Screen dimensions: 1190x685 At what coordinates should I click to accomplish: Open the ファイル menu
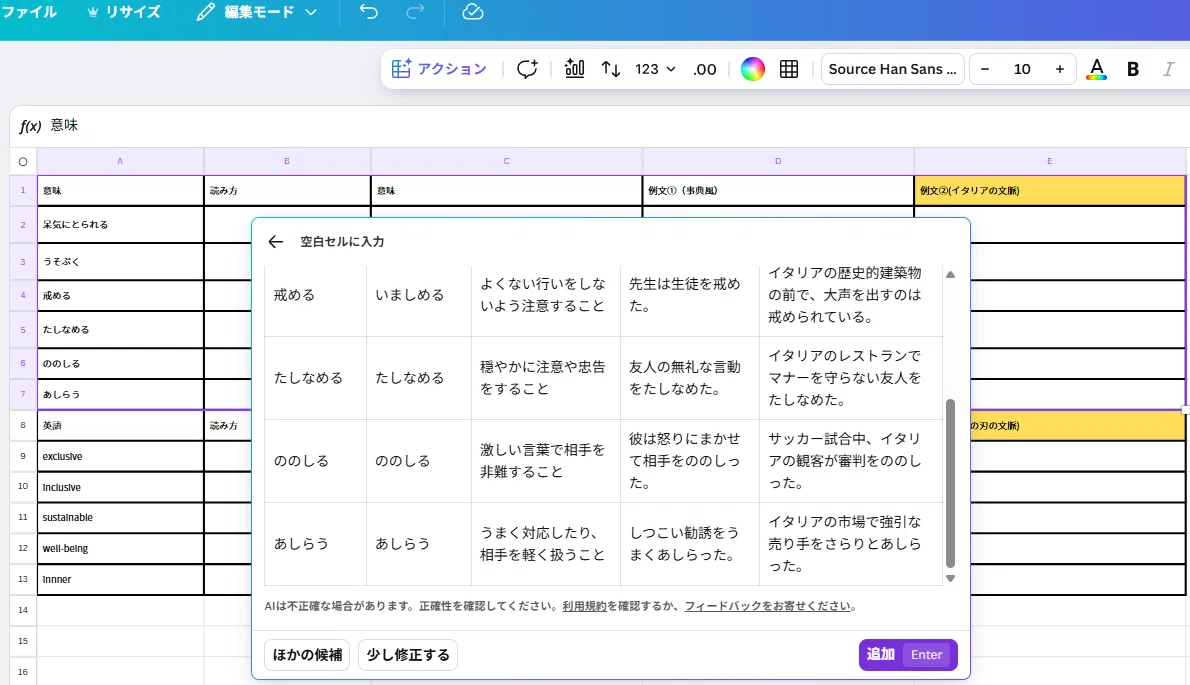click(29, 12)
